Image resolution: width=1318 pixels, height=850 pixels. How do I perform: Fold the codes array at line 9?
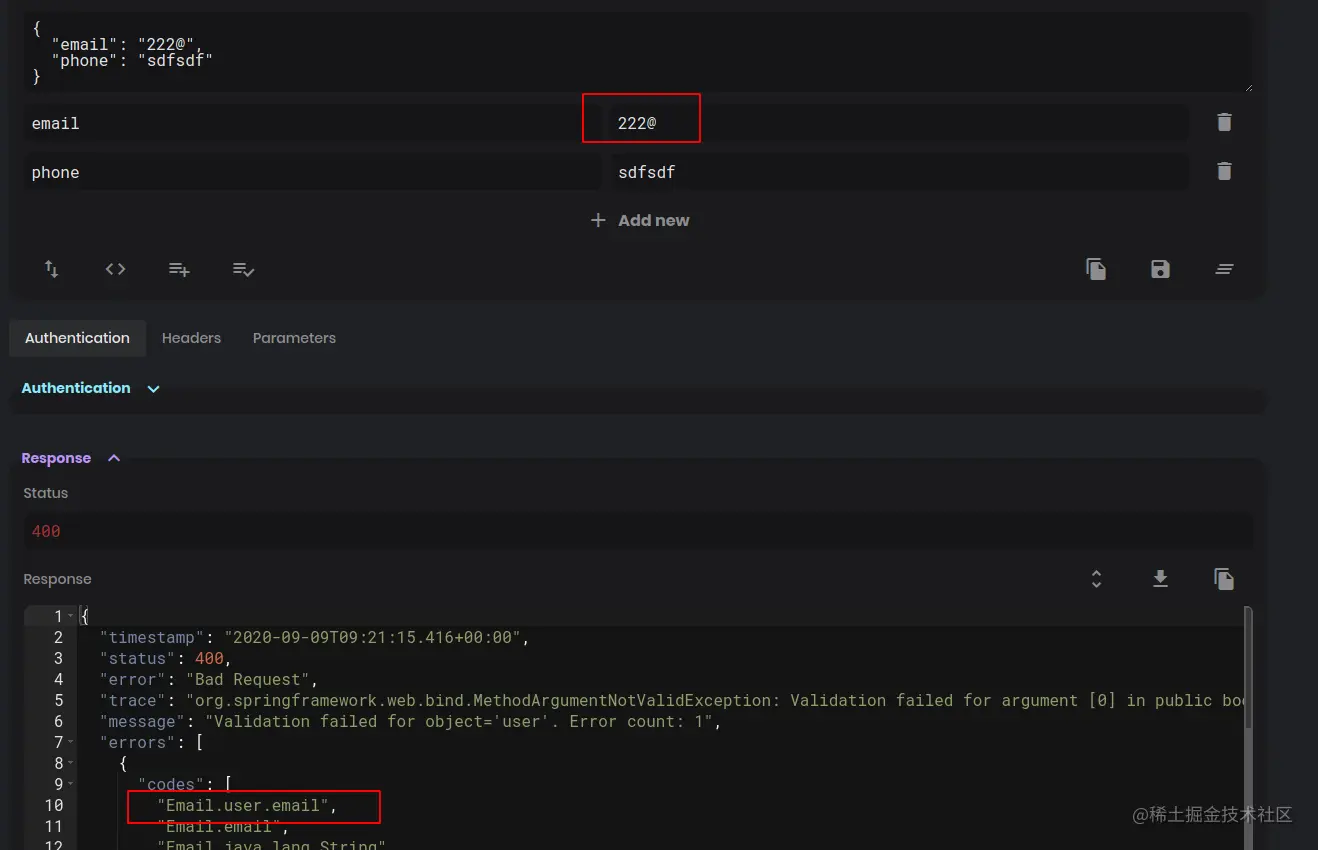(x=71, y=784)
